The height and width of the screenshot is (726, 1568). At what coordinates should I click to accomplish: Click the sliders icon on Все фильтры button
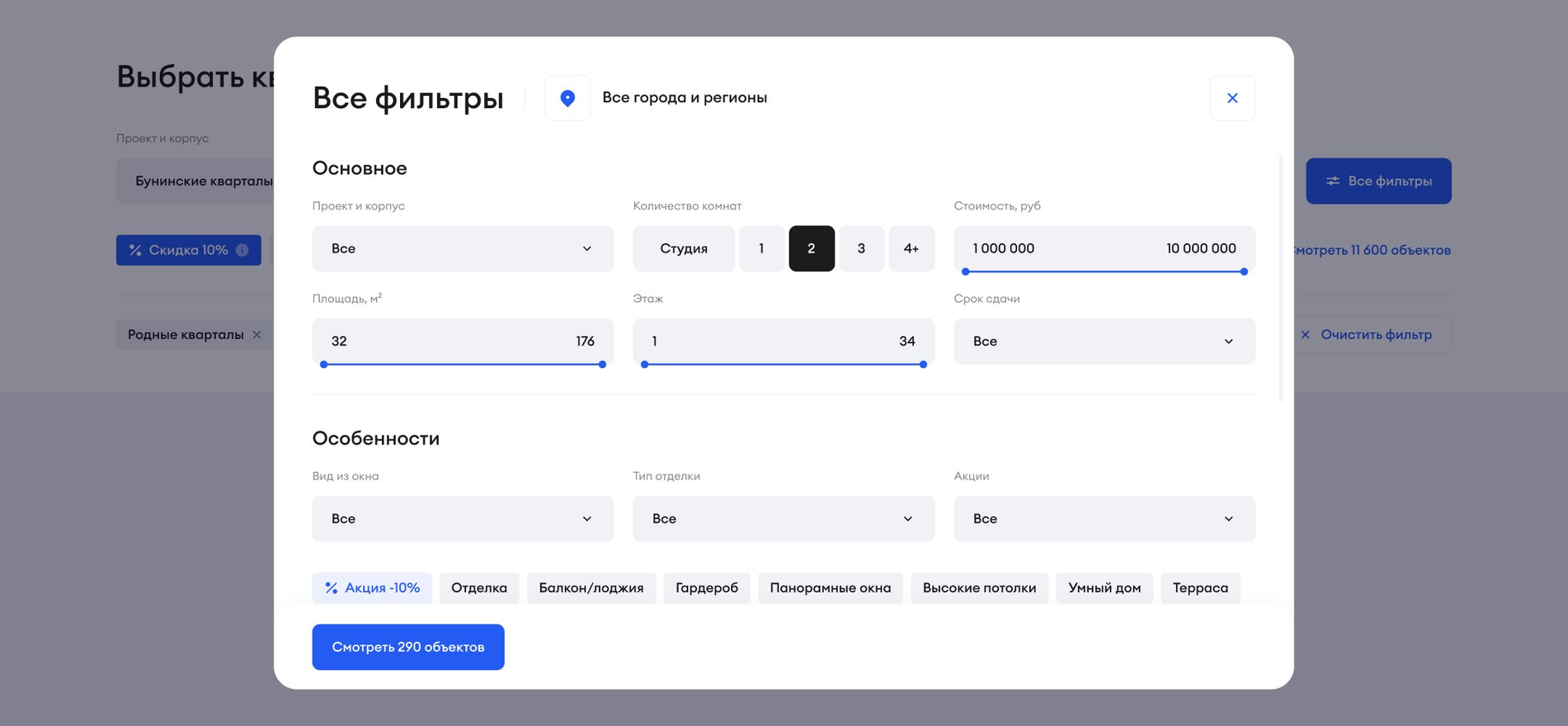[x=1332, y=181]
